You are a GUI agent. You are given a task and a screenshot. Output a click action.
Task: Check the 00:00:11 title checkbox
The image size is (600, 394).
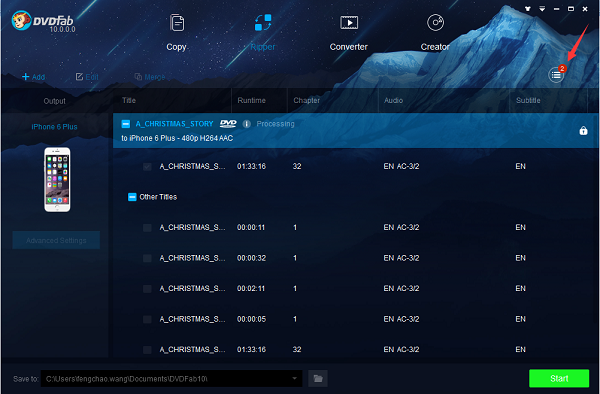(147, 228)
